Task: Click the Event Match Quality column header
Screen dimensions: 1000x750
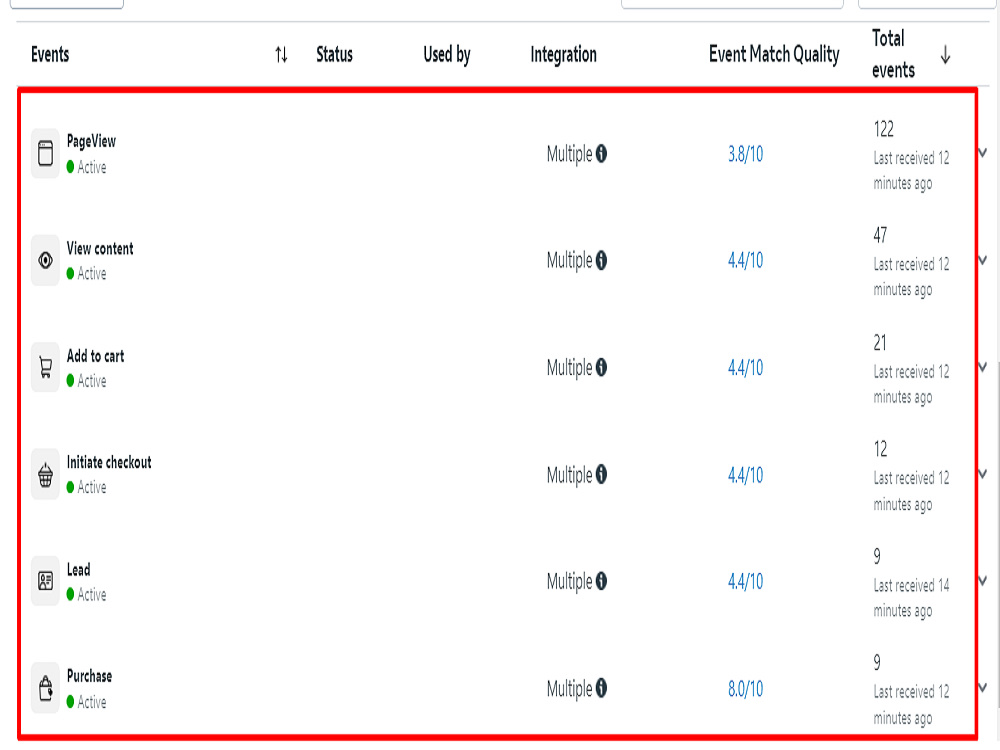Action: coord(774,55)
